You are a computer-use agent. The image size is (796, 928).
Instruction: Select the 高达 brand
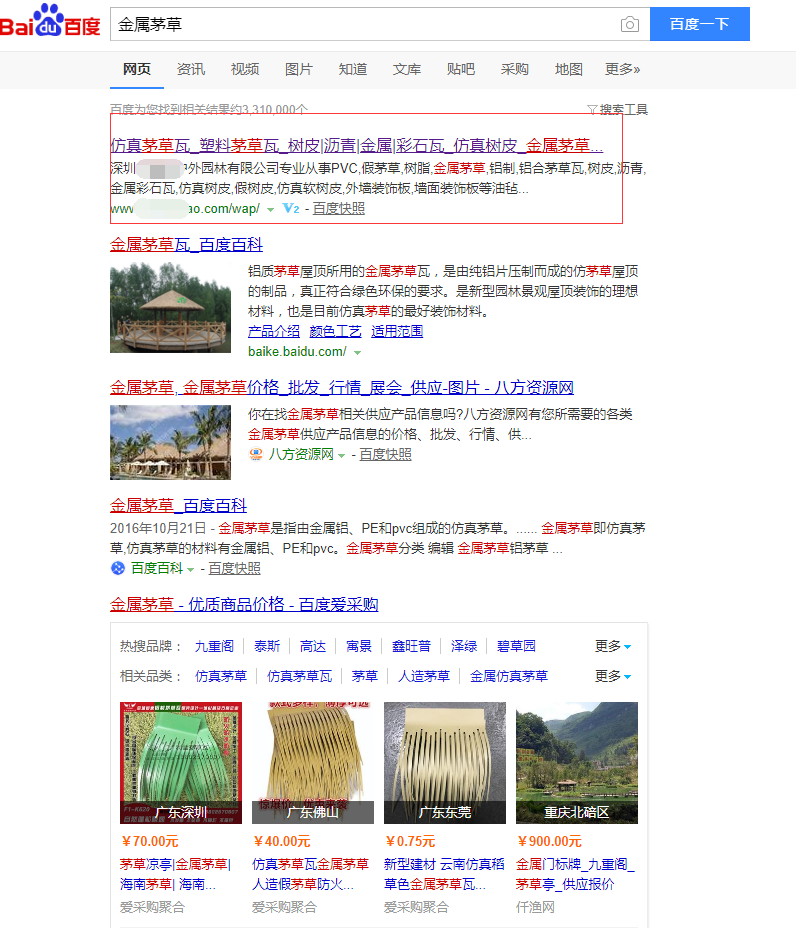(313, 646)
